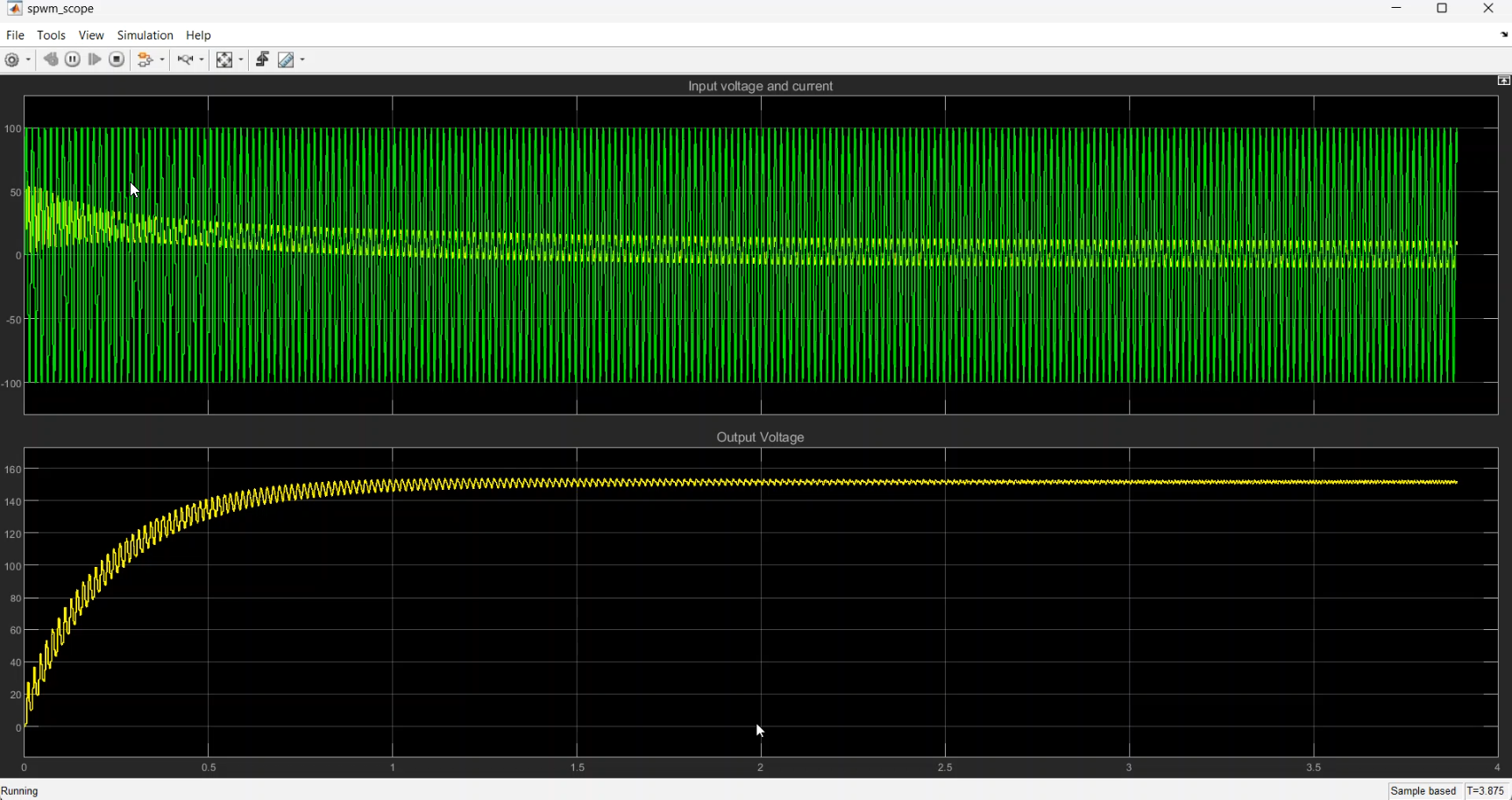Image resolution: width=1512 pixels, height=800 pixels.
Task: Click the 'Input voltage and current' plot title
Action: coord(760,86)
